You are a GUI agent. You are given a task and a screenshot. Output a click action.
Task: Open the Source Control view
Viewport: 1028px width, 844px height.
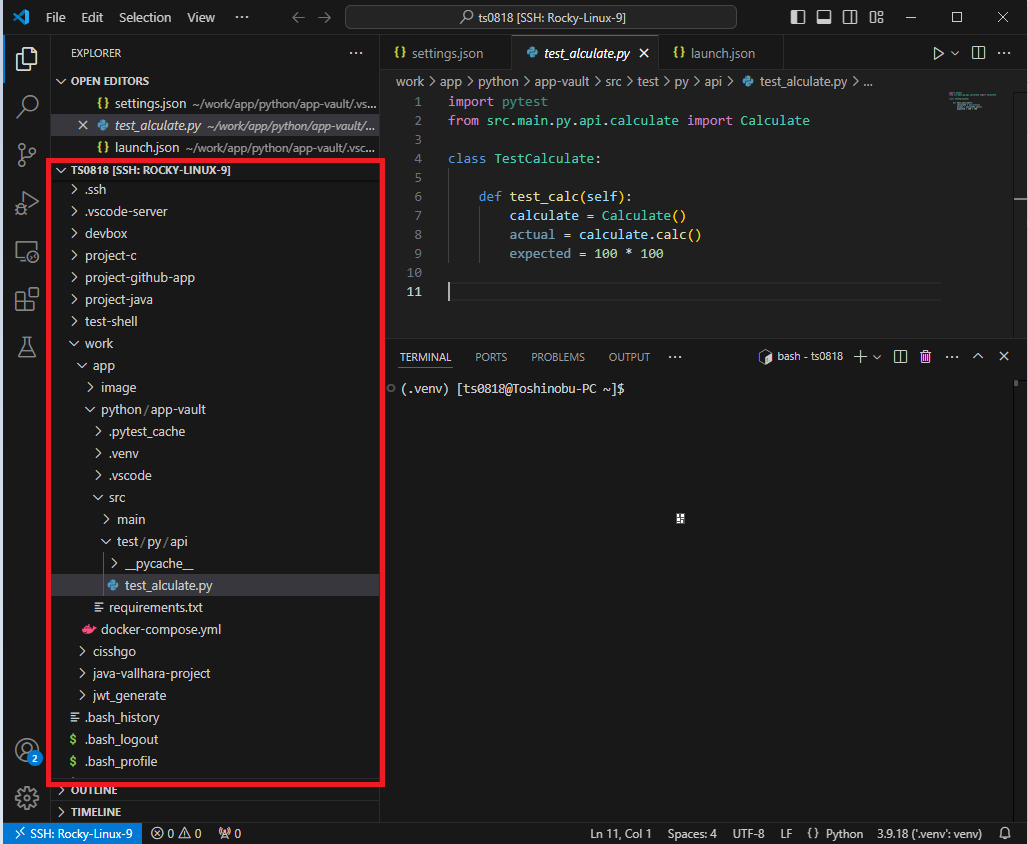coord(27,156)
